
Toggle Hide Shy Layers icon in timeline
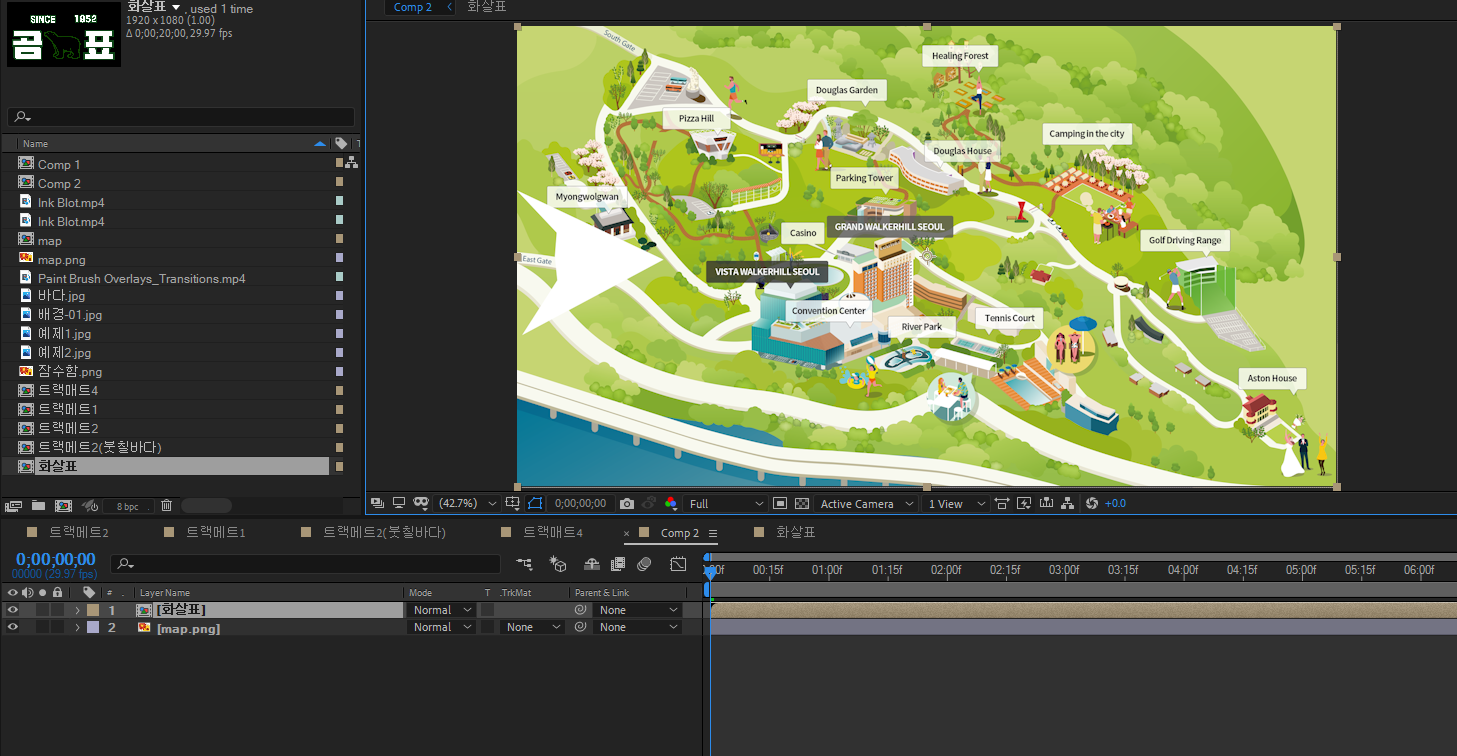[x=592, y=564]
